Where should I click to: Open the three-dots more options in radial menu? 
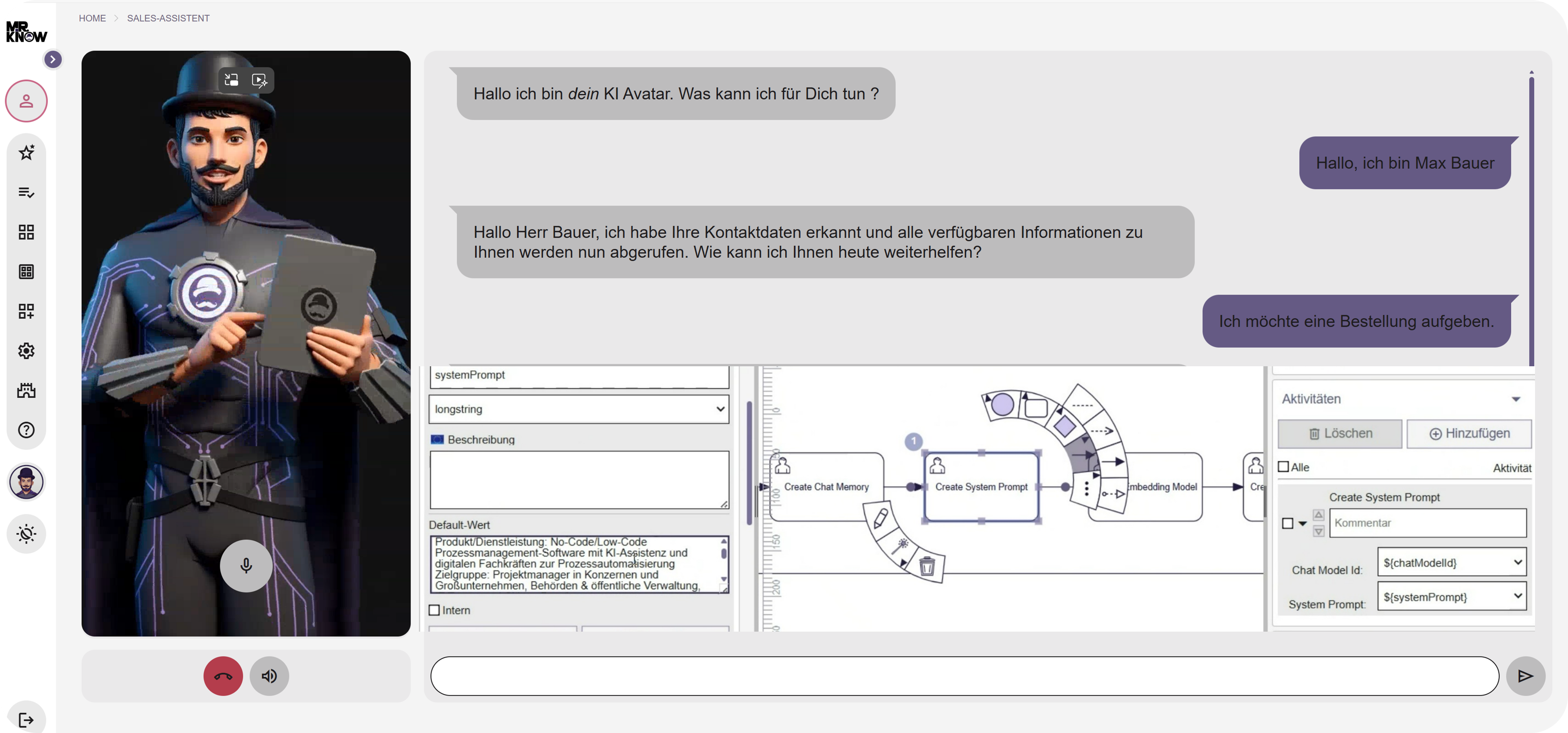[1087, 488]
